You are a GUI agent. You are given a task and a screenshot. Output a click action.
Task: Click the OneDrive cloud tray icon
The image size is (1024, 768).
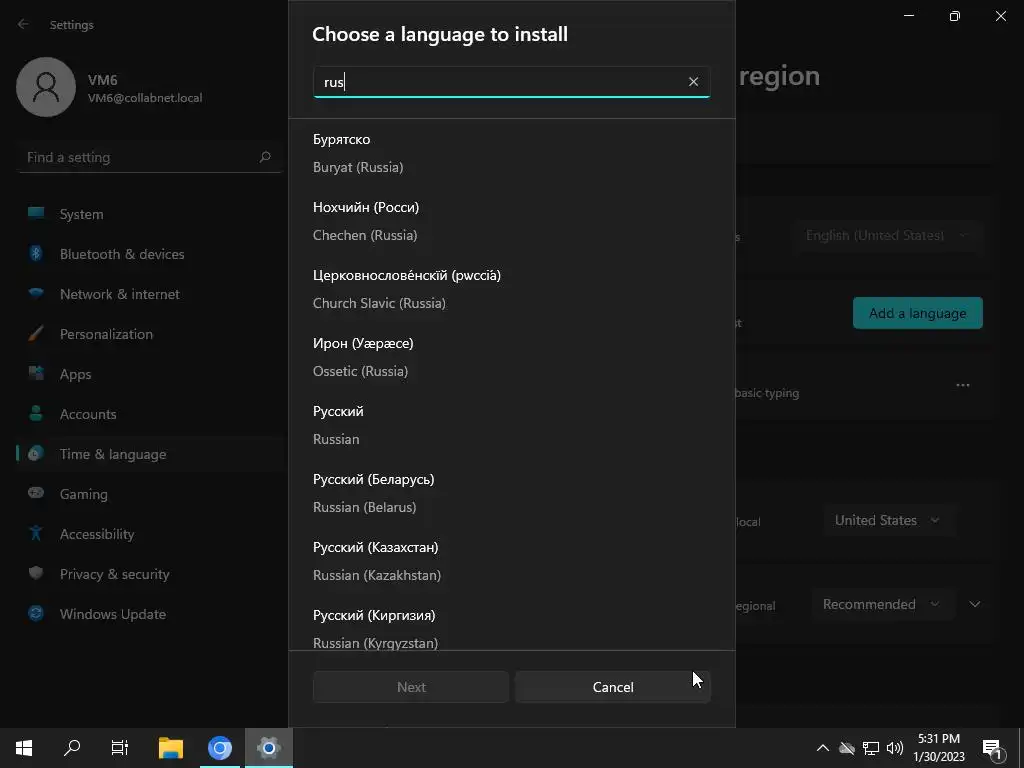846,748
